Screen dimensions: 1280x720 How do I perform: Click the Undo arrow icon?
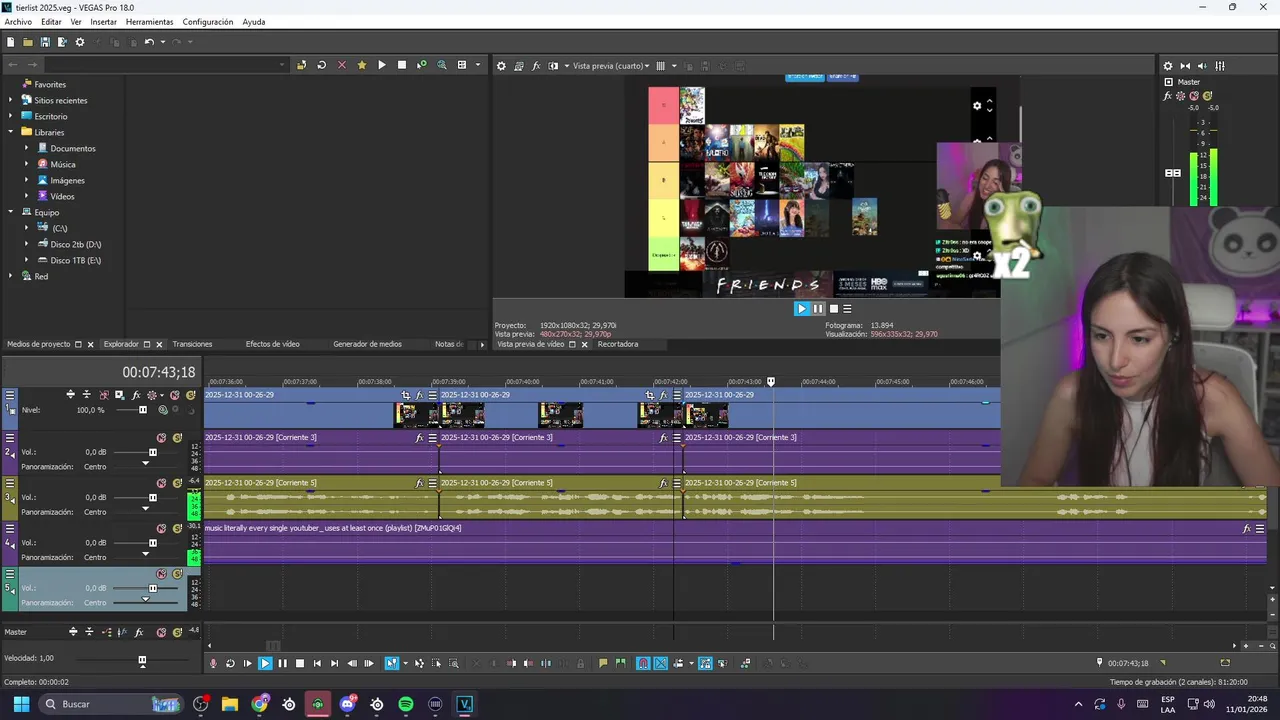[x=148, y=42]
